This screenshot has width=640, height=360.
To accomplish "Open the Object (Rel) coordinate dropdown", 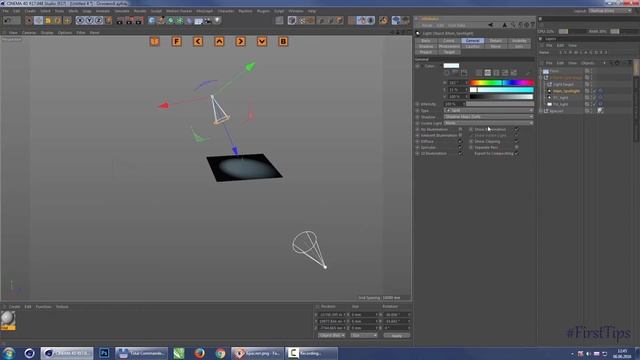I will [x=331, y=336].
